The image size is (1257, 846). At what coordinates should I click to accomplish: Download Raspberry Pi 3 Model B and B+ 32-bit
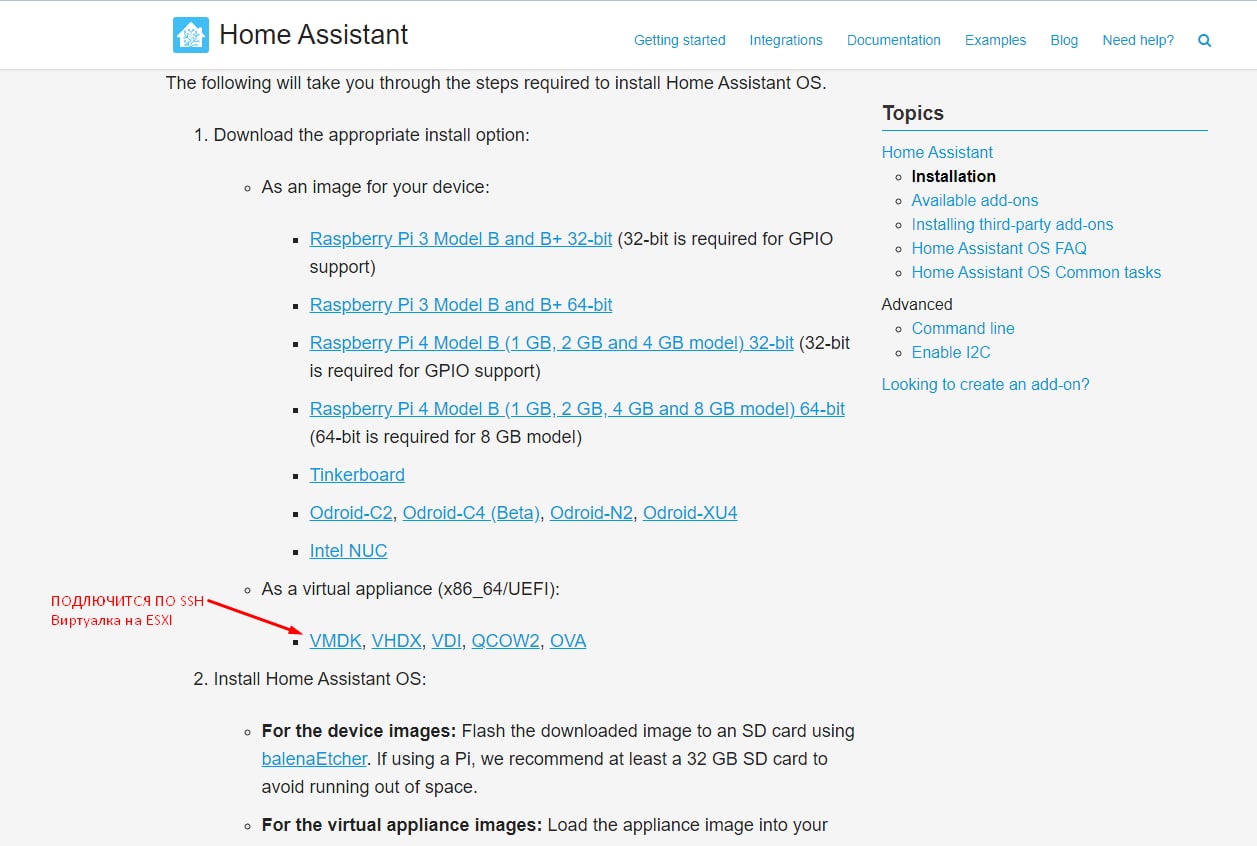461,239
